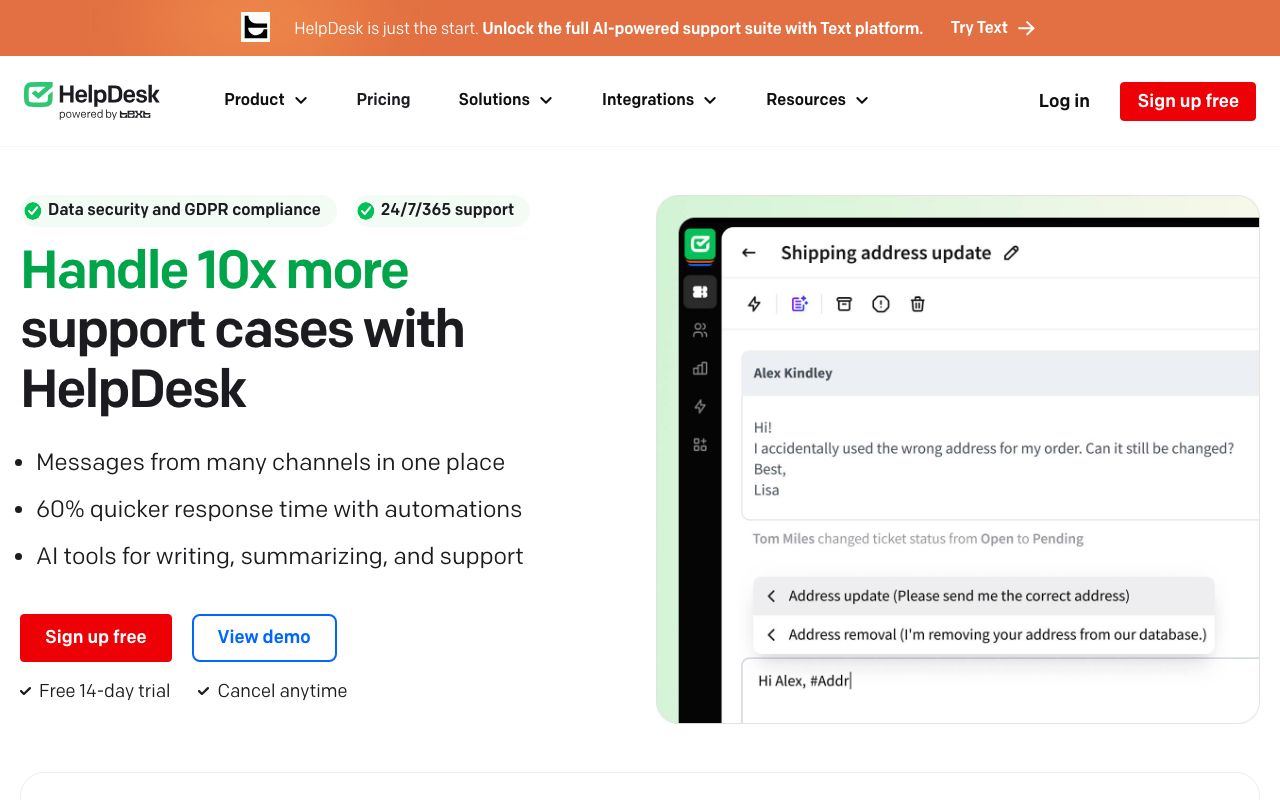Viewport: 1280px width, 800px height.
Task: Click the Messages from many channels bullet
Action: pos(270,462)
